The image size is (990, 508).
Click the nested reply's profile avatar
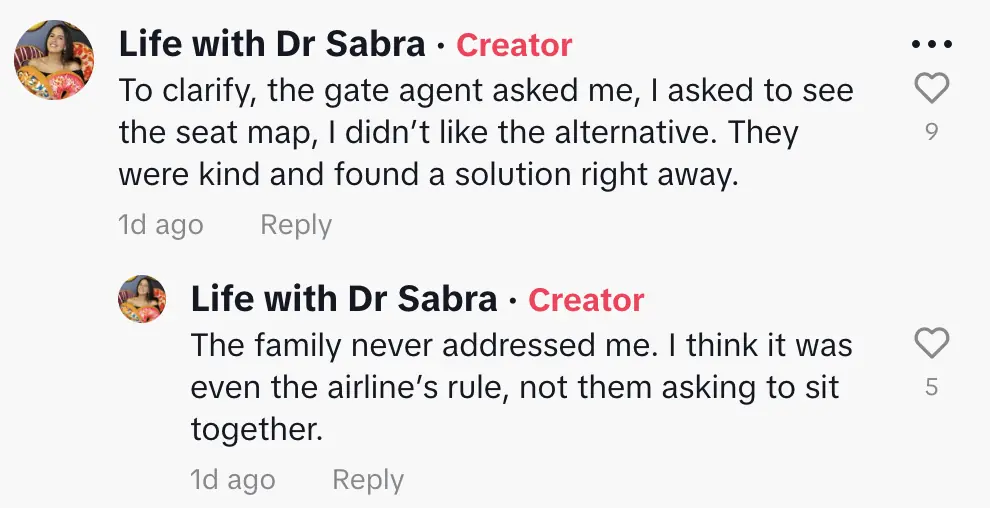(x=142, y=299)
